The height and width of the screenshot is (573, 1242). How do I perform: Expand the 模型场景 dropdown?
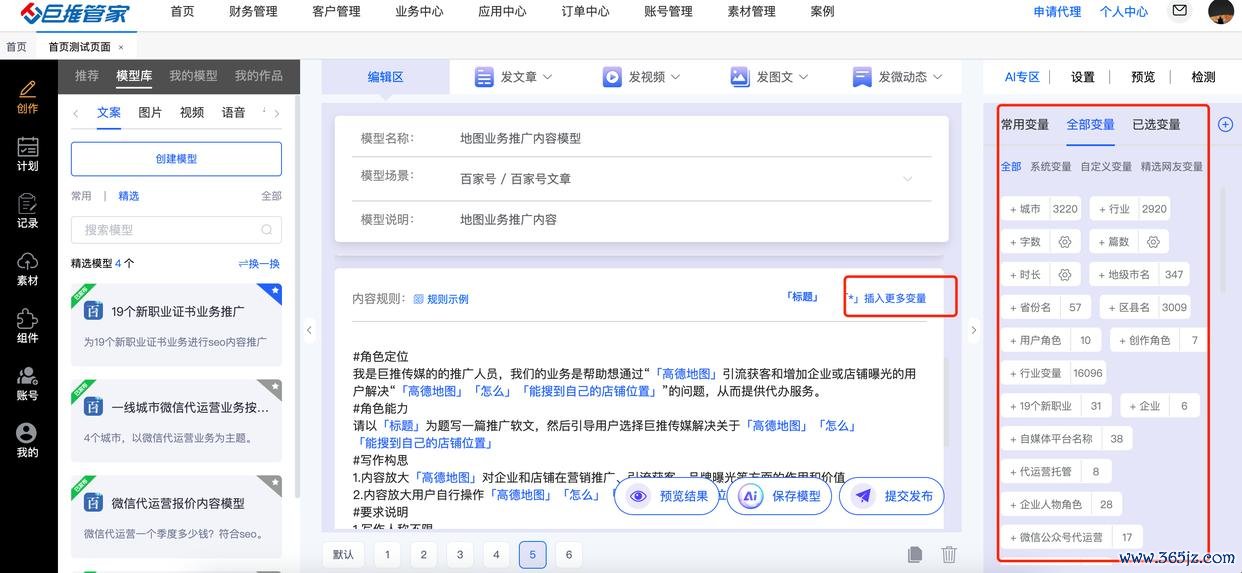(907, 179)
